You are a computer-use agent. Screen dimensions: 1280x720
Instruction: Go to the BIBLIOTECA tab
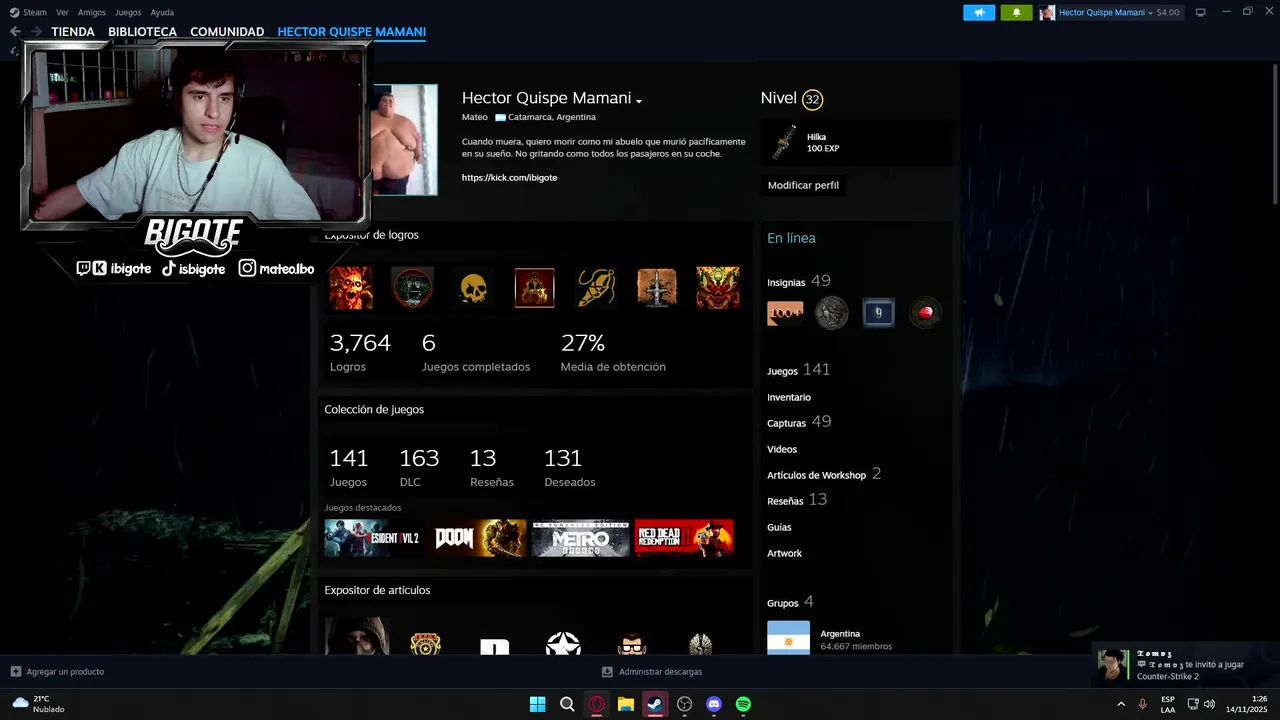142,32
